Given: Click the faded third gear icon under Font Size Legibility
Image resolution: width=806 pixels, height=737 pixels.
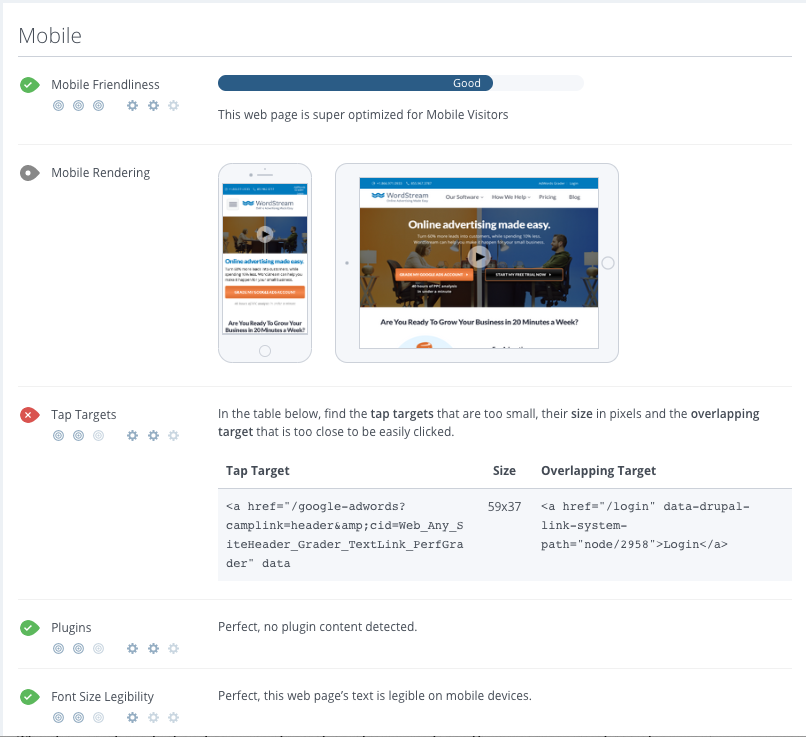Looking at the screenshot, I should [x=173, y=717].
